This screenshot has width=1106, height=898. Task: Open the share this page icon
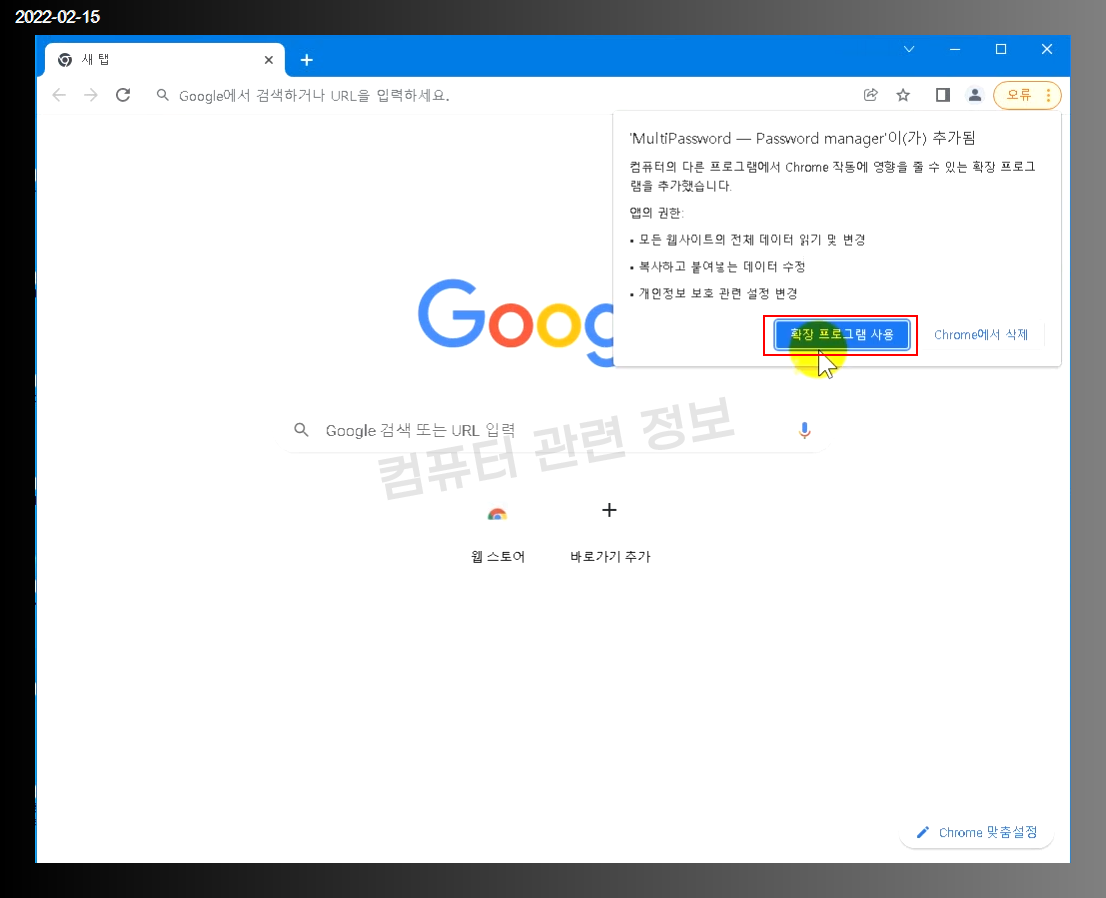click(870, 95)
